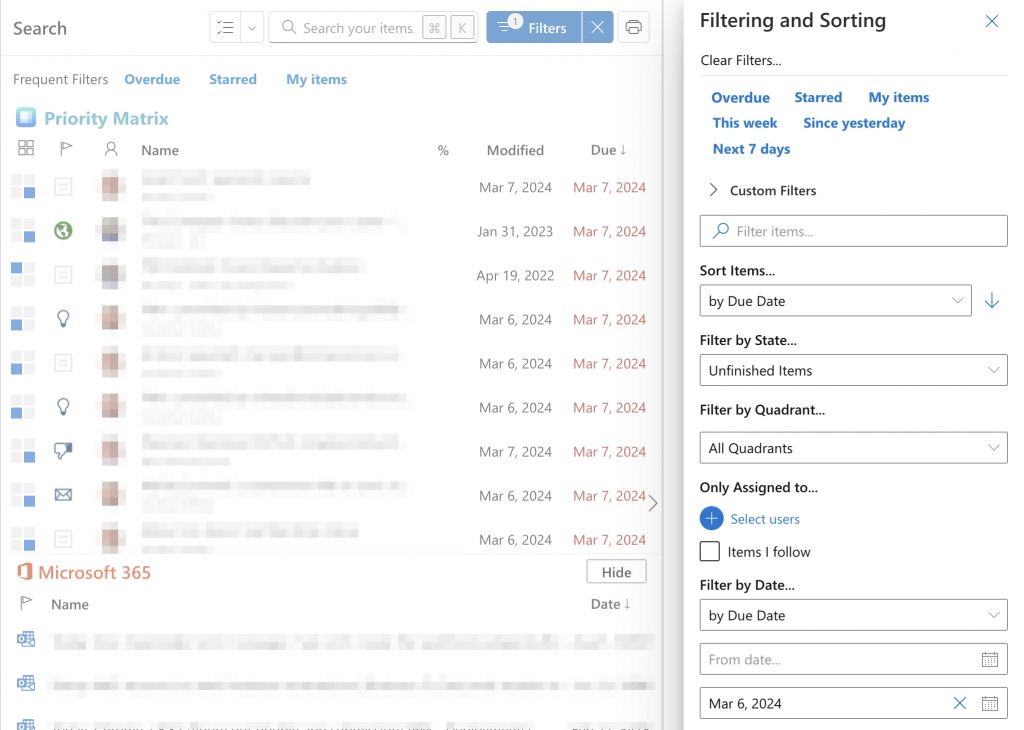Screen dimensions: 1024x730
Task: Open the Filter by State dropdown
Action: [x=852, y=370]
